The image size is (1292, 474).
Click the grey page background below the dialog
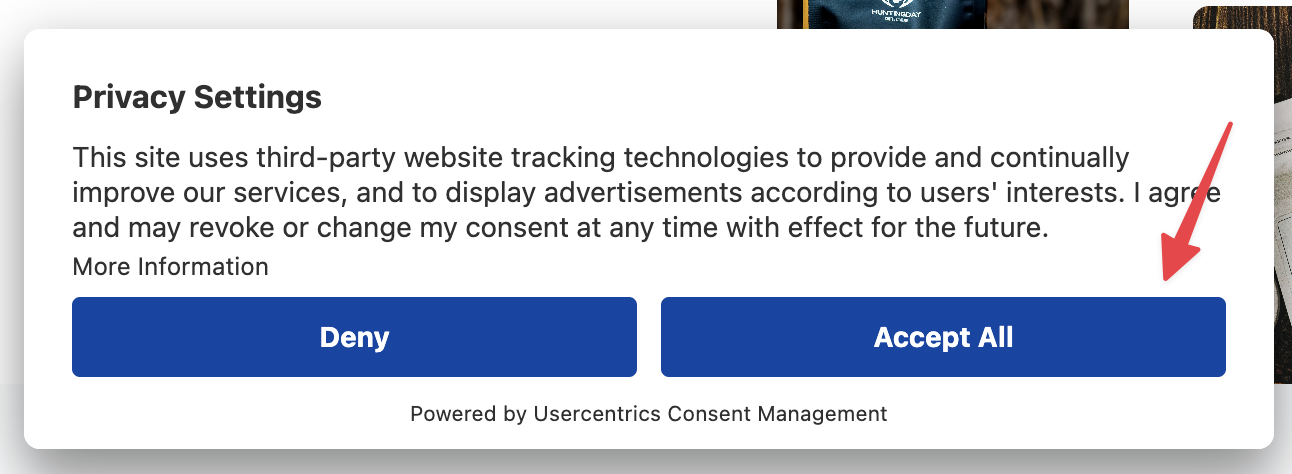click(640, 462)
